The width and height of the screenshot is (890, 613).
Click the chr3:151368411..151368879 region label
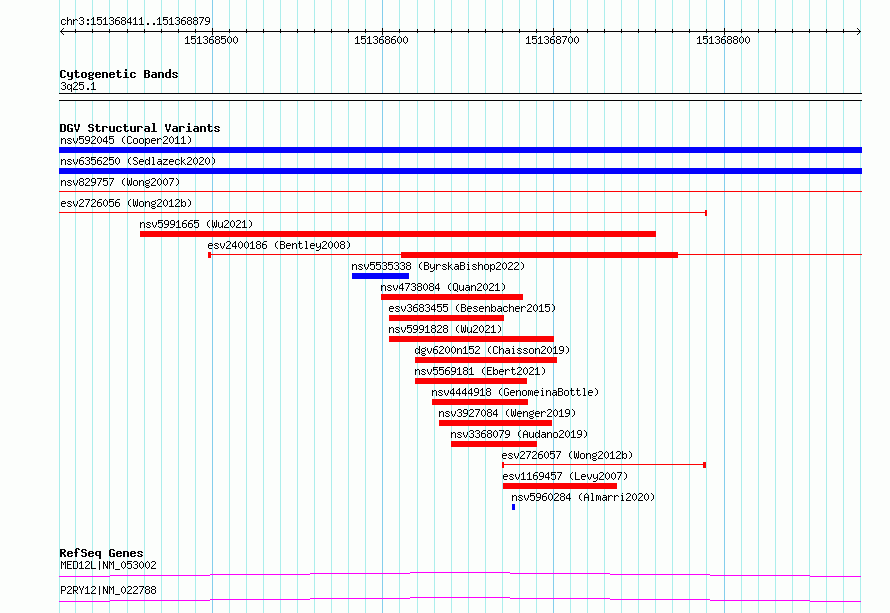point(135,22)
